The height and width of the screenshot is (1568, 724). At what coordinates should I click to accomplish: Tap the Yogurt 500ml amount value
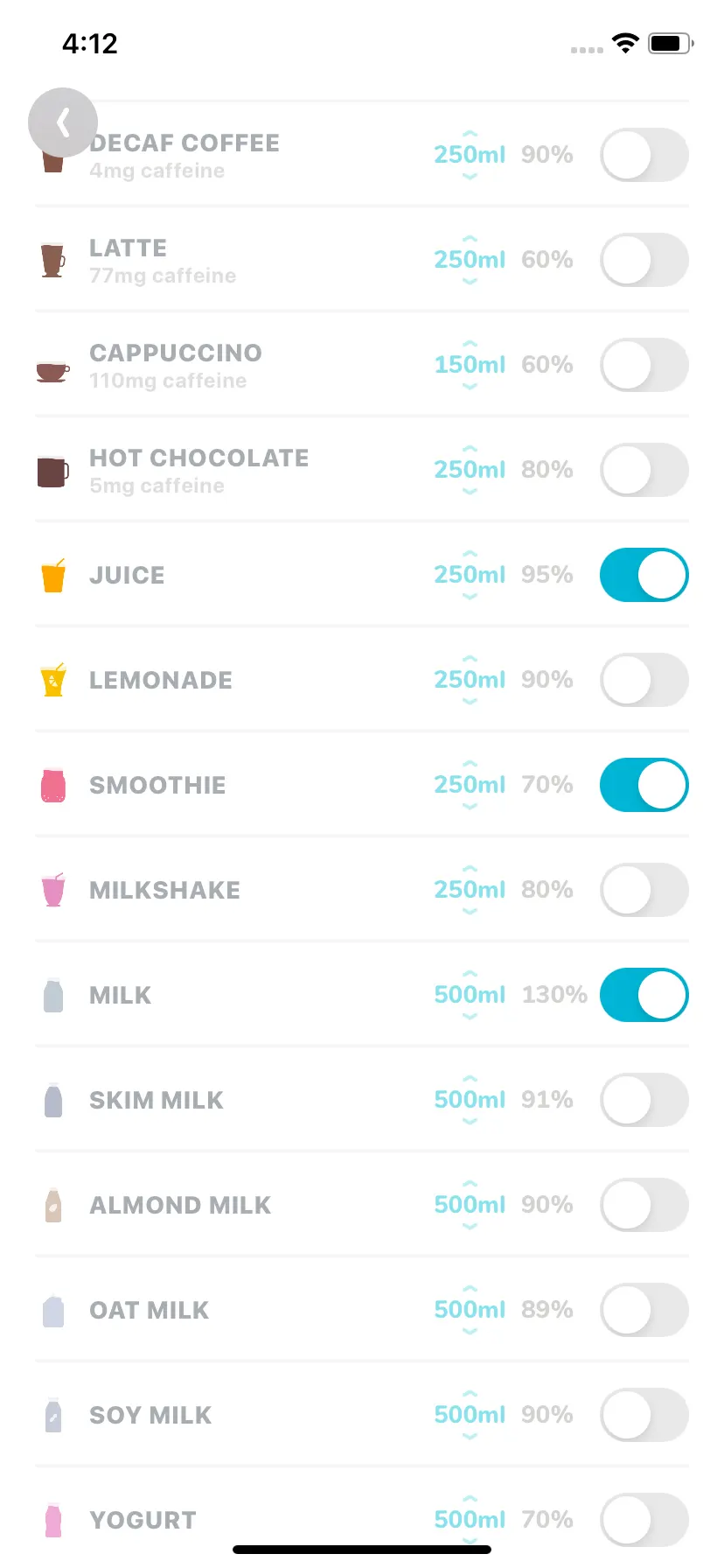click(x=470, y=1519)
